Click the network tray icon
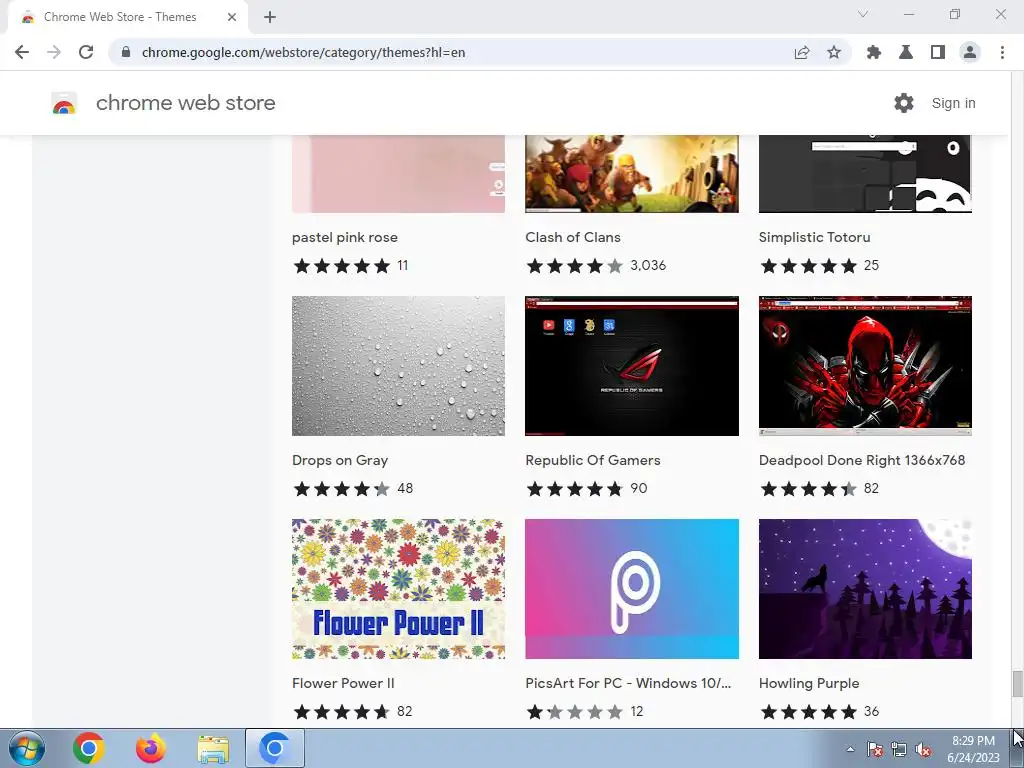The image size is (1024, 768). [899, 749]
